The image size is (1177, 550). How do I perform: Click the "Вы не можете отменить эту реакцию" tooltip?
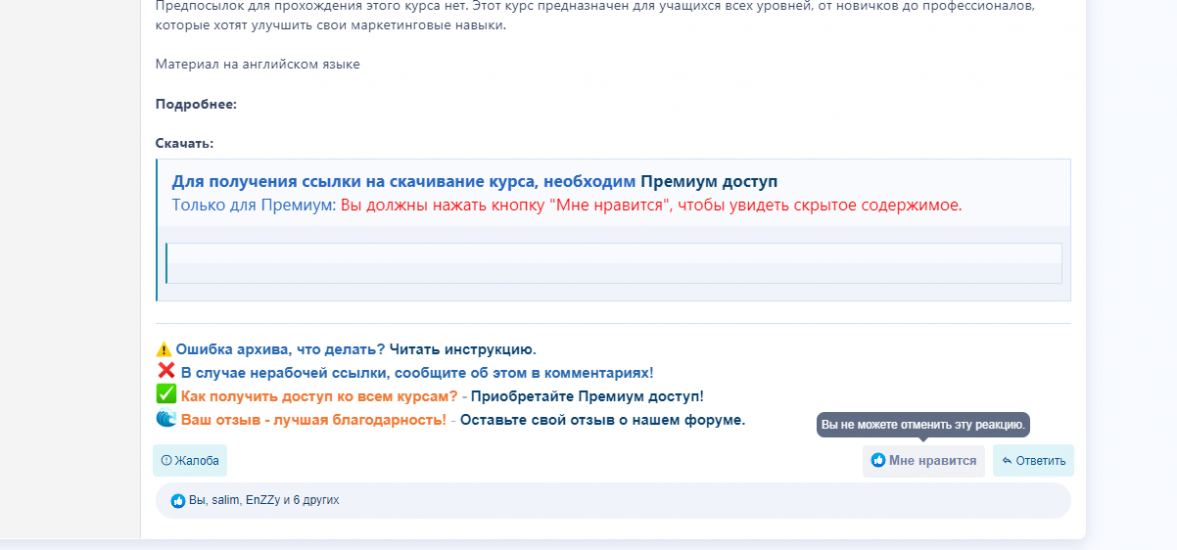click(923, 425)
